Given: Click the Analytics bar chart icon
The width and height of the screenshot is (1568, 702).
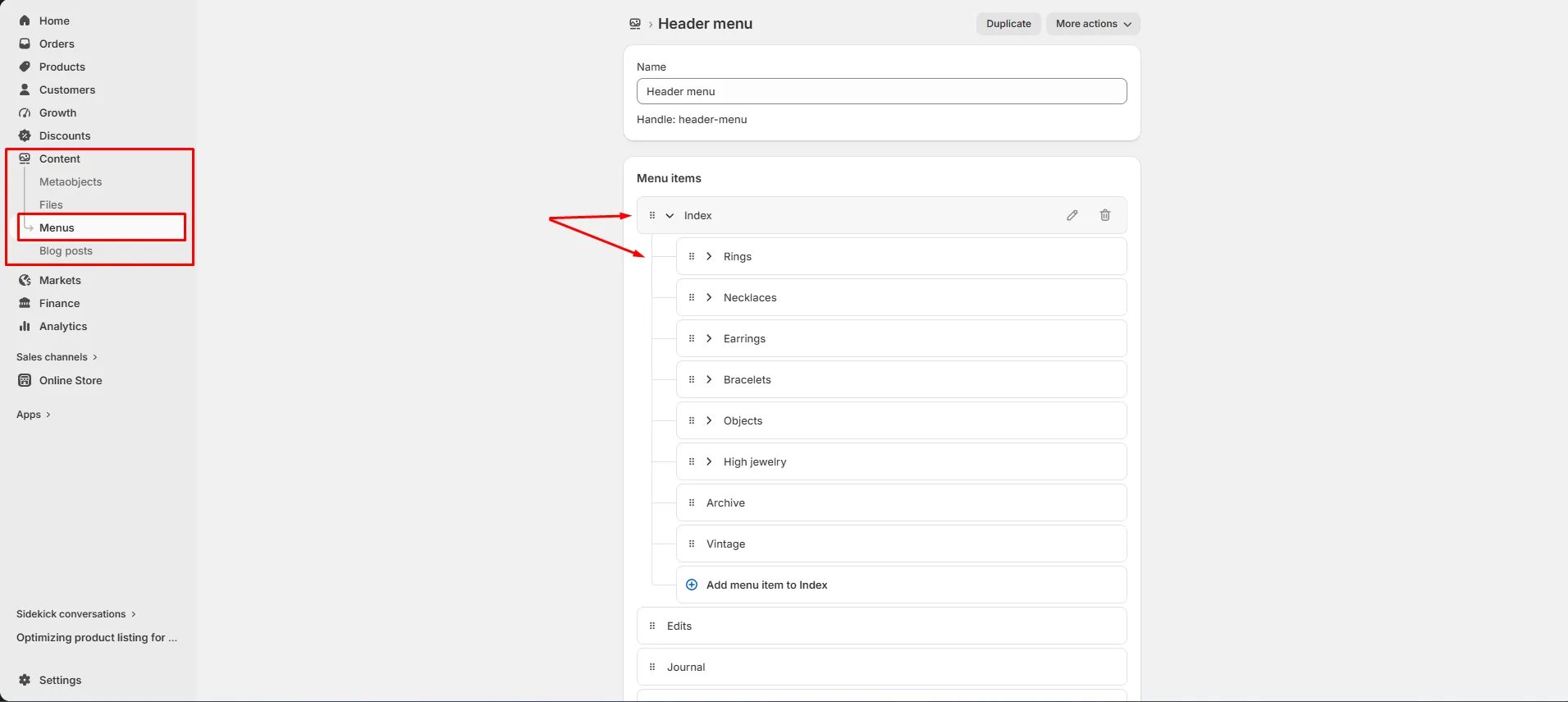Looking at the screenshot, I should coord(25,326).
